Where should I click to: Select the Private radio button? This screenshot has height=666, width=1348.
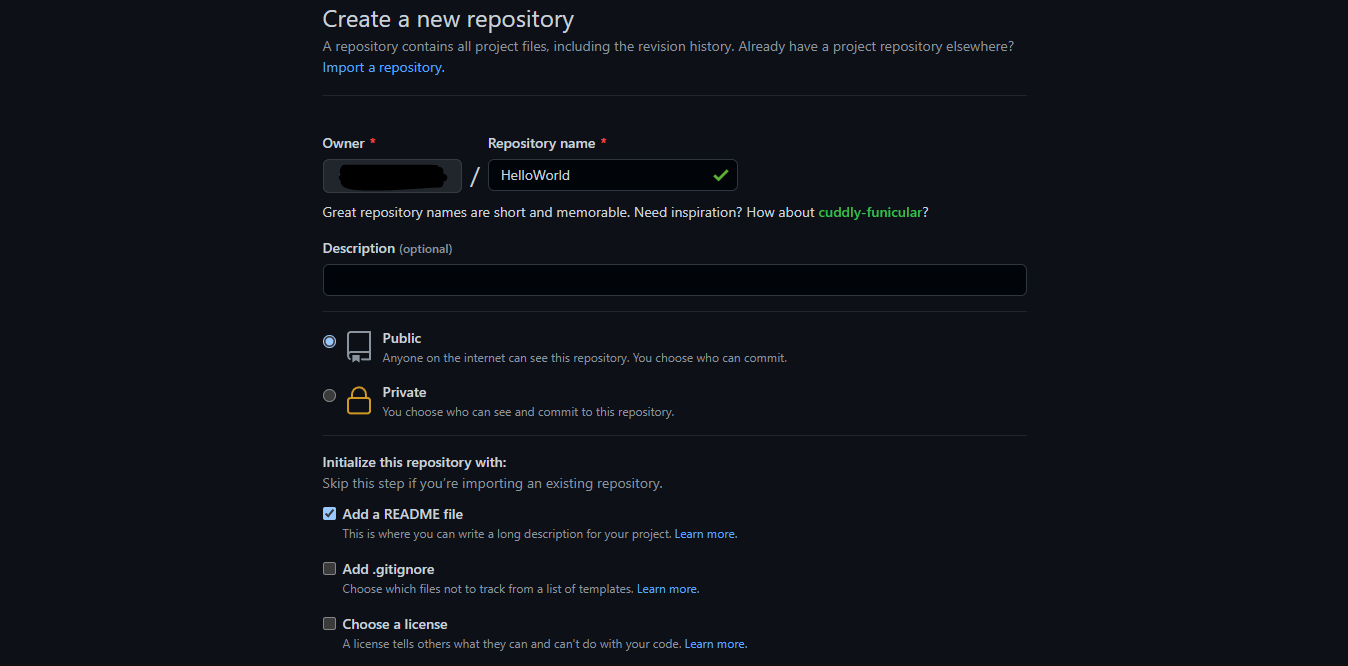pyautogui.click(x=329, y=396)
